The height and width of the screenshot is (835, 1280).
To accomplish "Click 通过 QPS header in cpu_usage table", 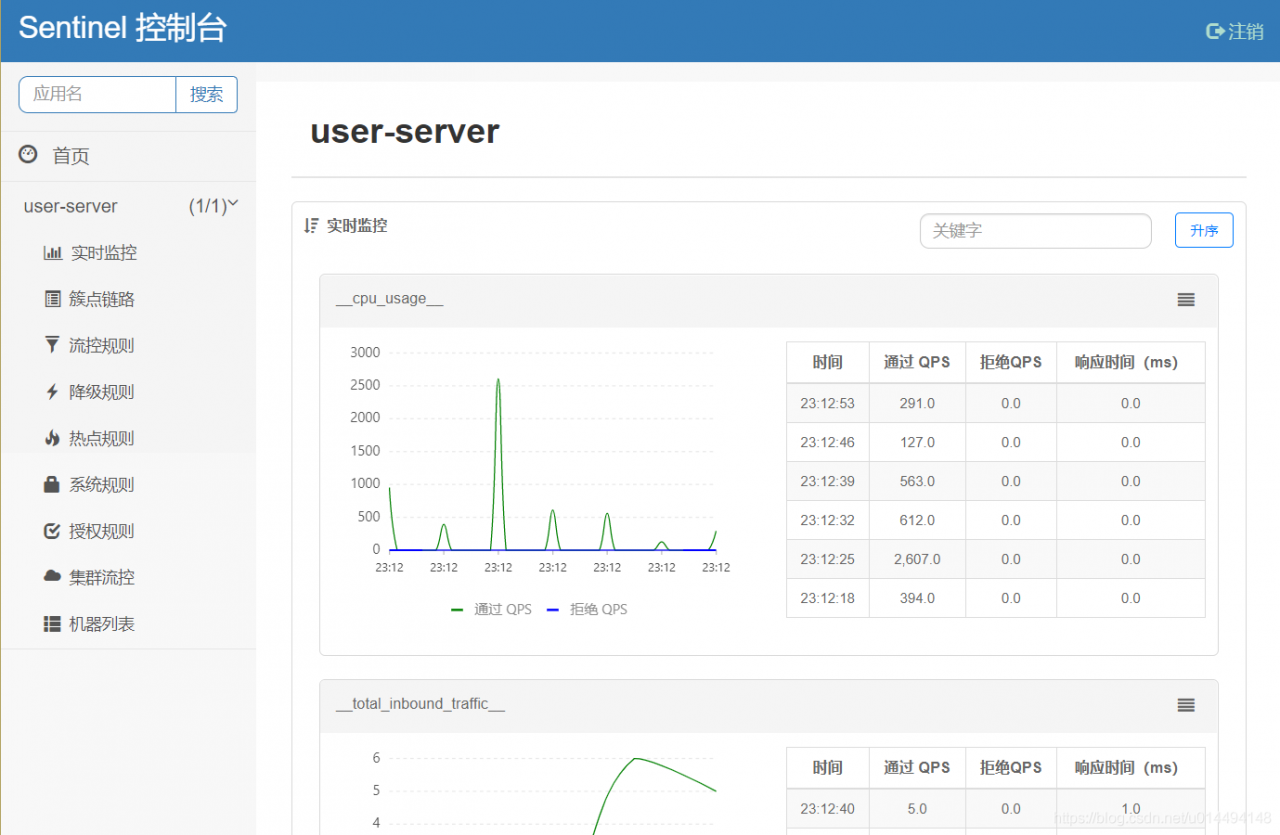I will coord(917,362).
